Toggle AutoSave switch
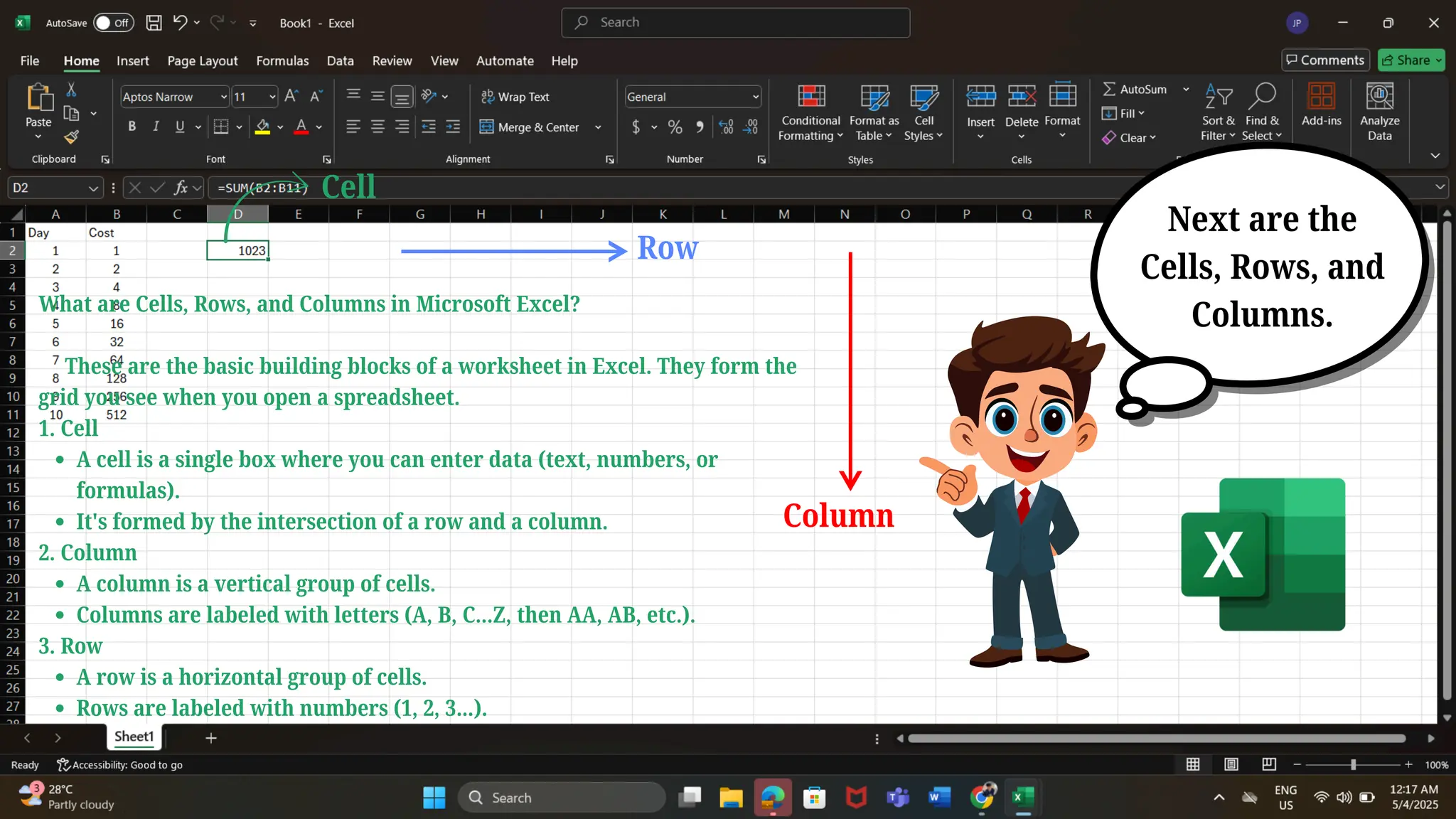 click(x=113, y=23)
